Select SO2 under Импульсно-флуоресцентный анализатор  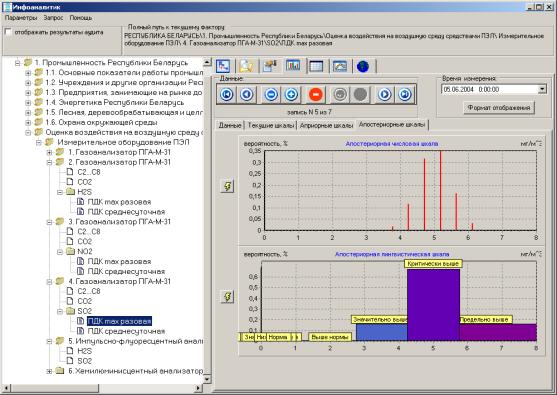point(85,361)
